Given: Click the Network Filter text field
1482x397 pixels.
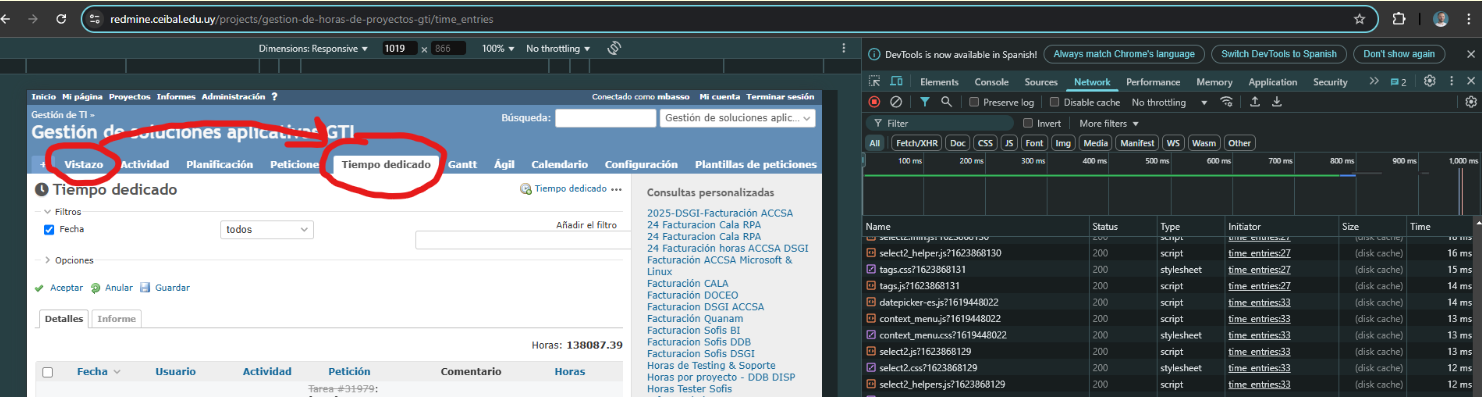Looking at the screenshot, I should point(941,123).
